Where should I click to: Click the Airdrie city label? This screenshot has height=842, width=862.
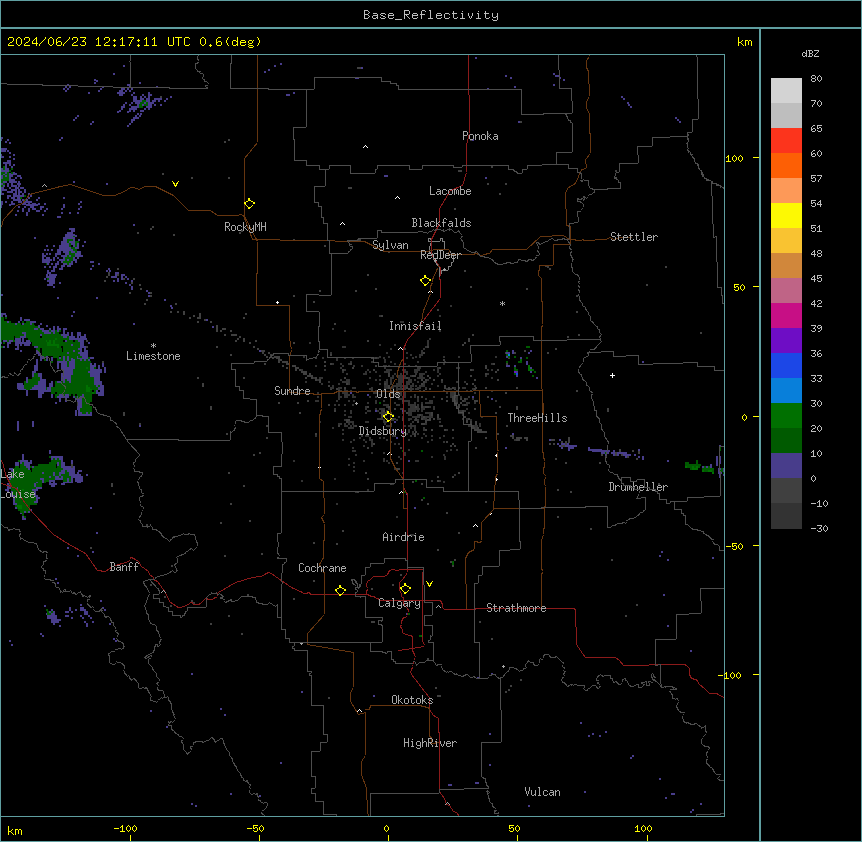(403, 537)
